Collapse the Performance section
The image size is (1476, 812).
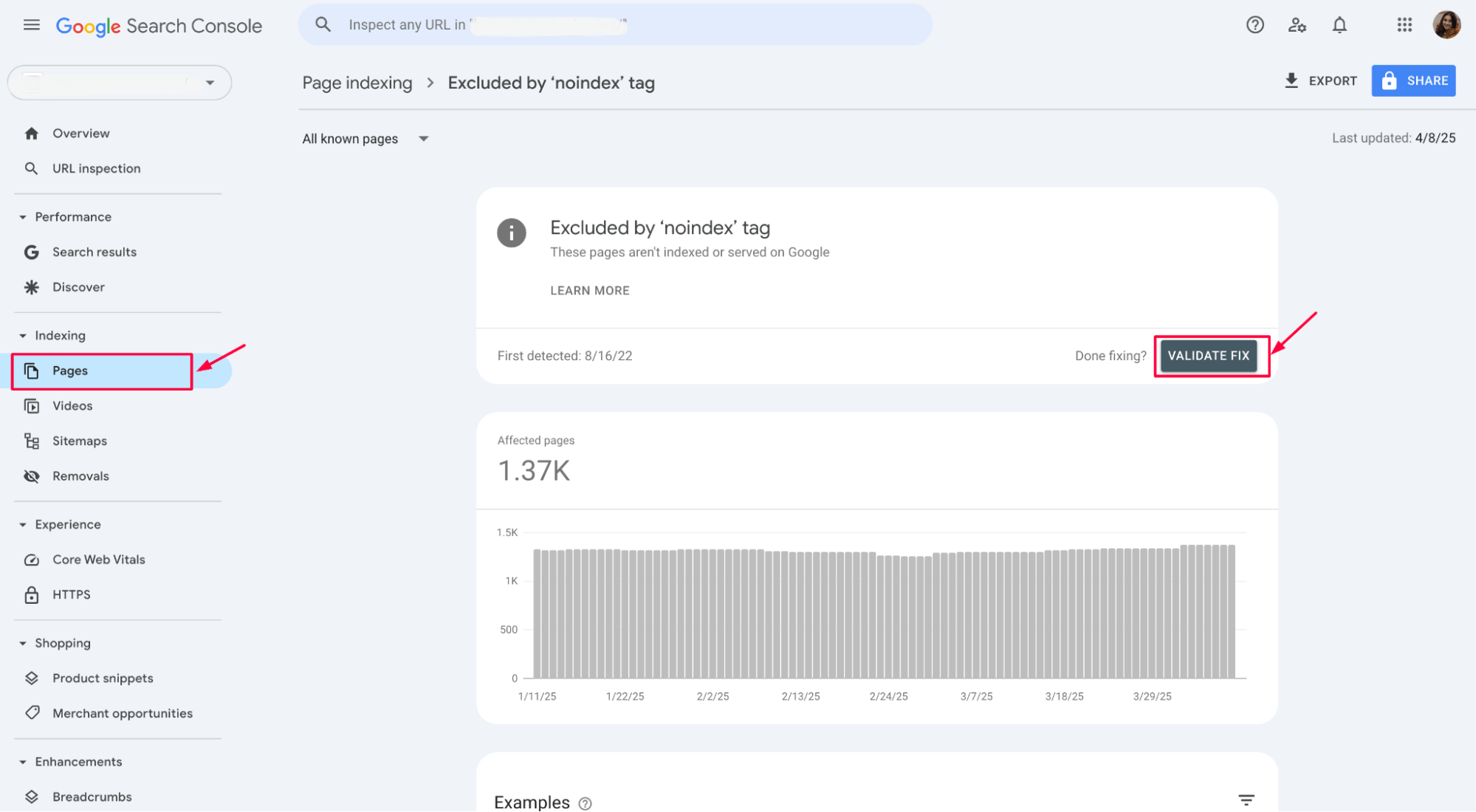click(23, 217)
